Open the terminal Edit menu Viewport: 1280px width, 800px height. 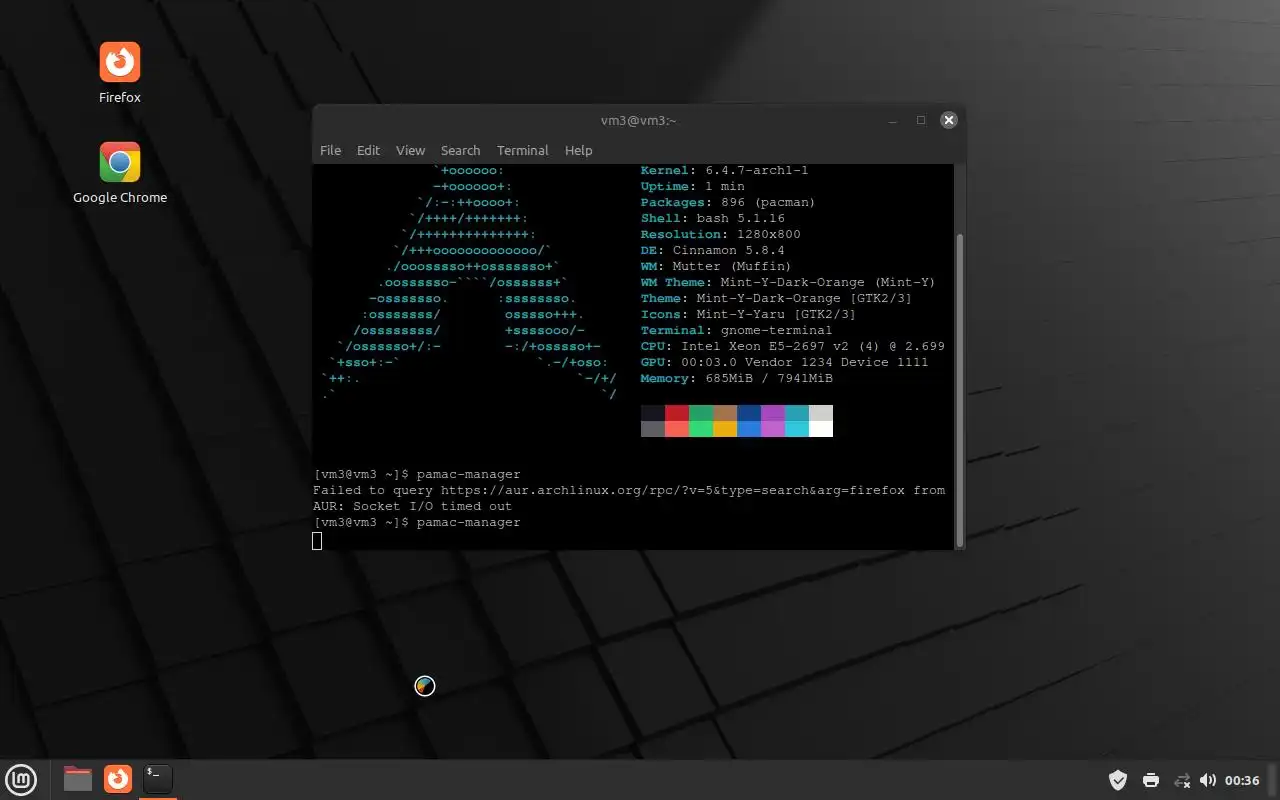tap(368, 150)
